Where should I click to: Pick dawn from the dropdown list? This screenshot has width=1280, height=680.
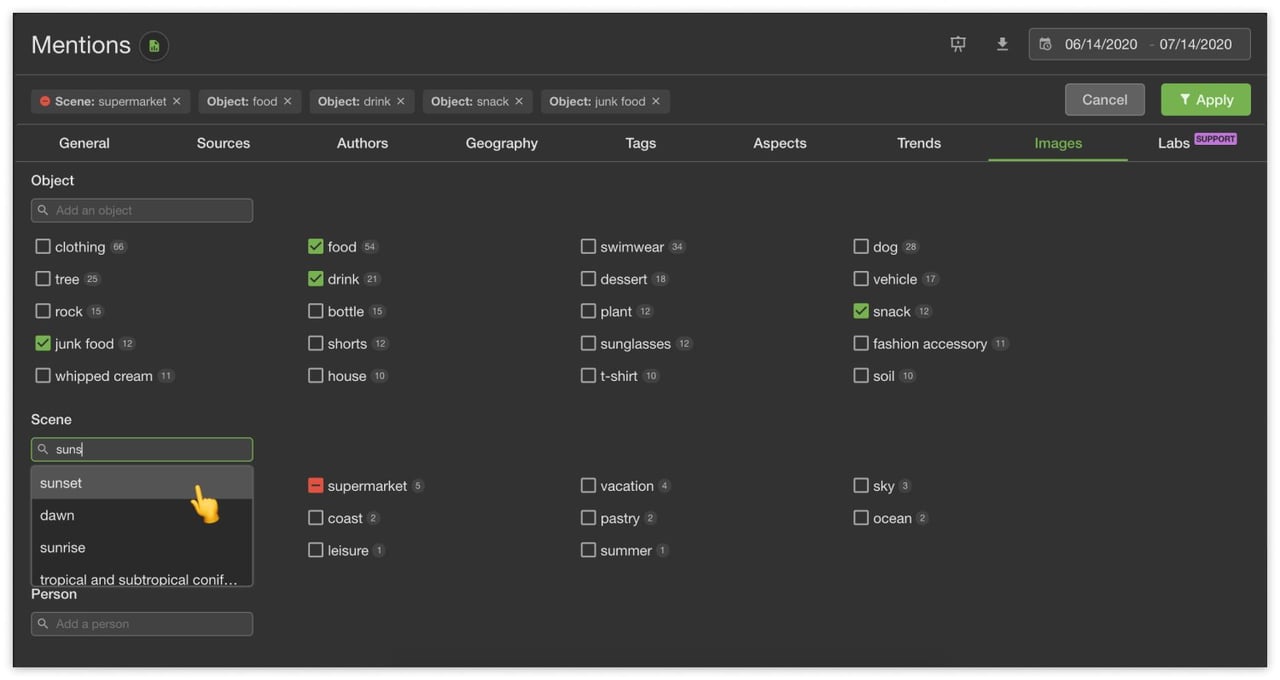point(57,515)
